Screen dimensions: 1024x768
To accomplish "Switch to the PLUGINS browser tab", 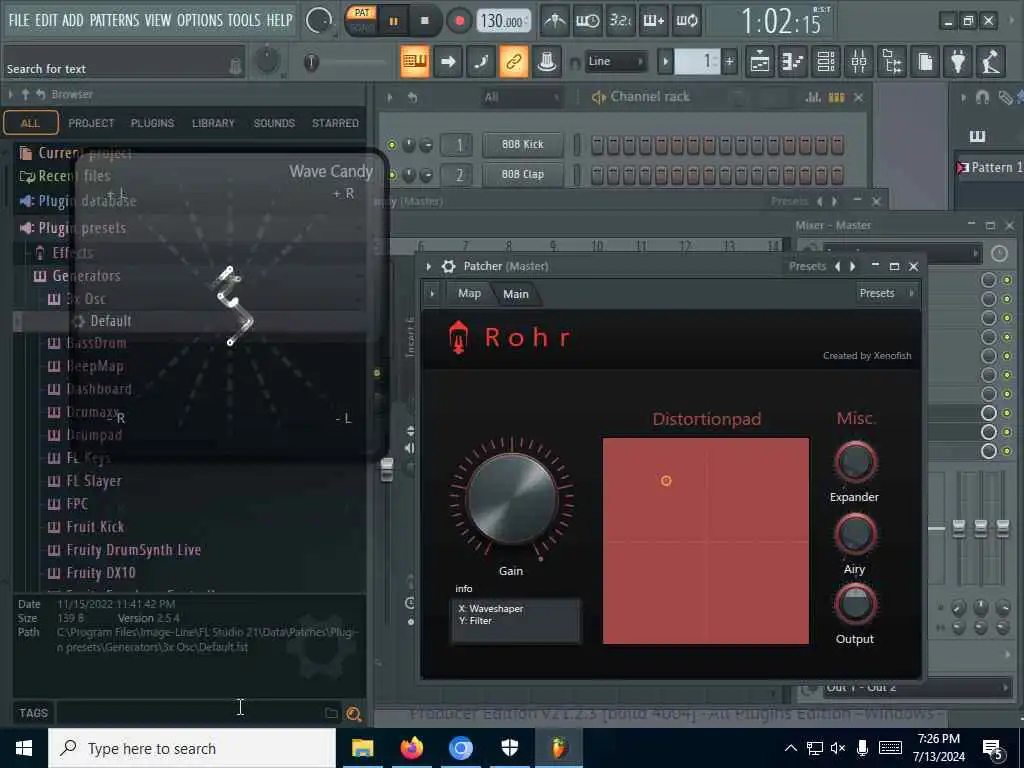I will pos(152,123).
